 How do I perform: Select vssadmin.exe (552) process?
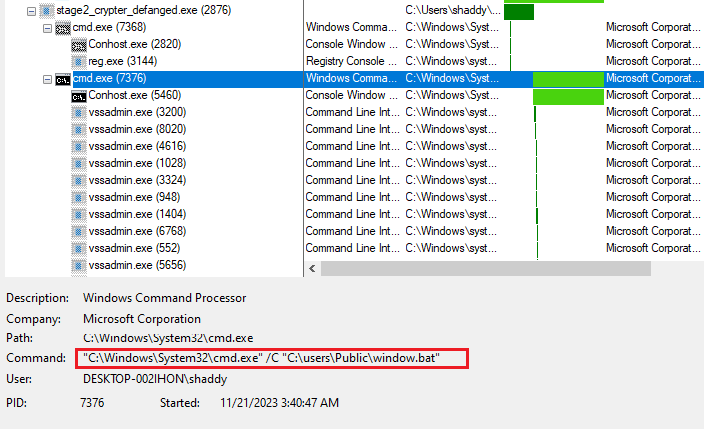click(x=134, y=248)
